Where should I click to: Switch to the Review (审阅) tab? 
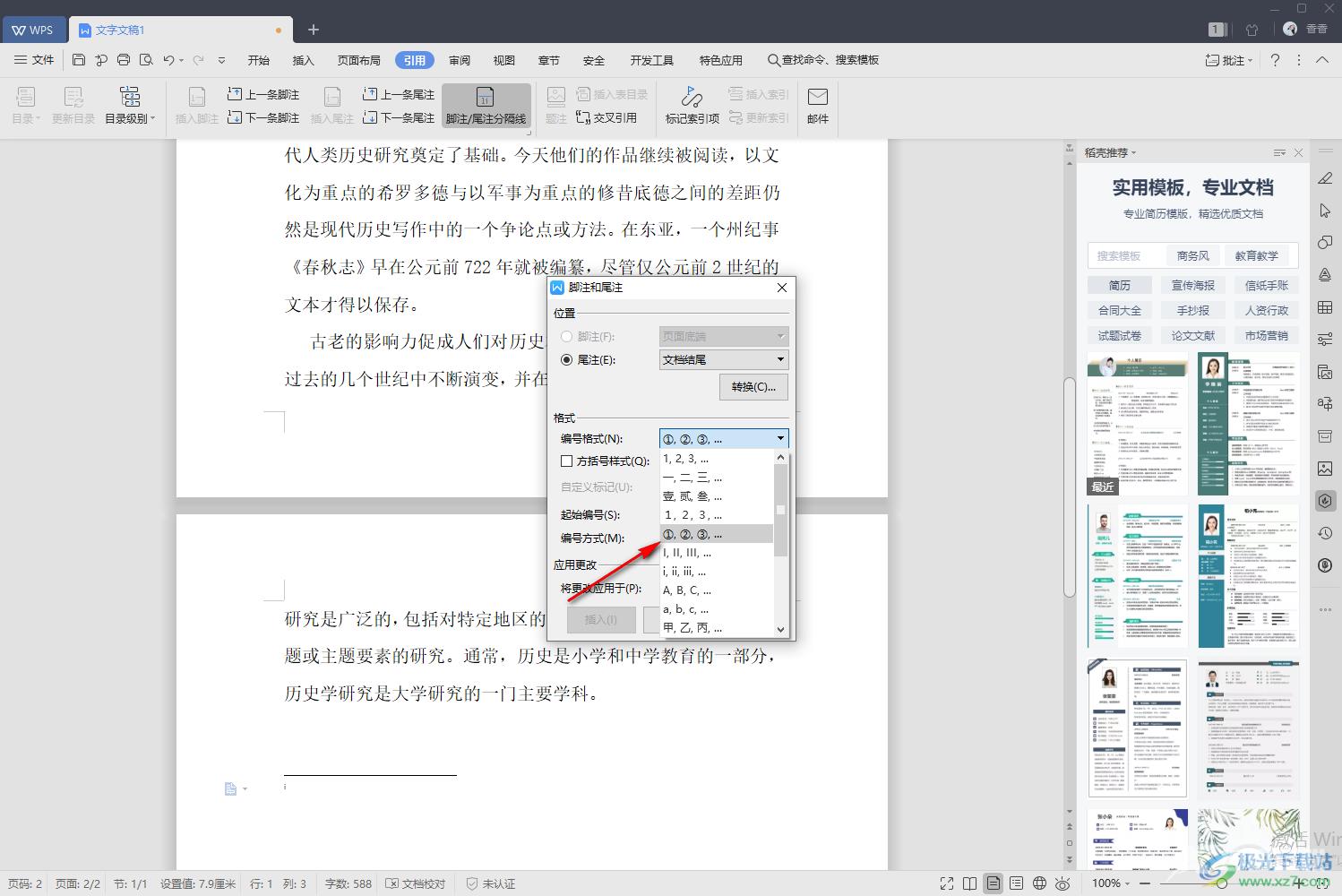click(x=460, y=60)
